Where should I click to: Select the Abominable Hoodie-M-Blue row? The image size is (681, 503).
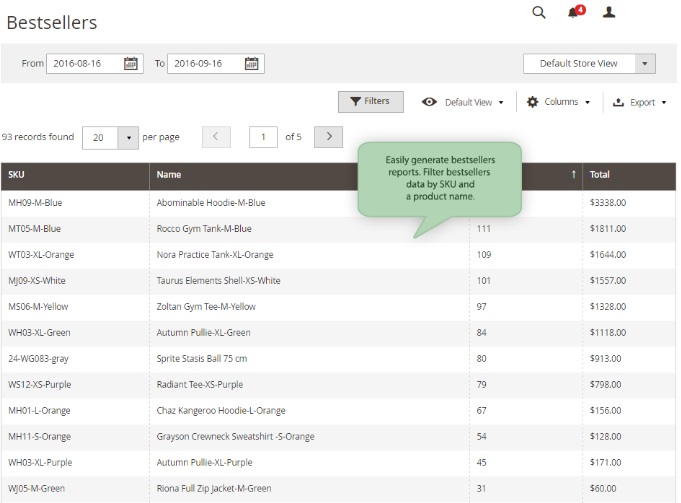point(211,203)
